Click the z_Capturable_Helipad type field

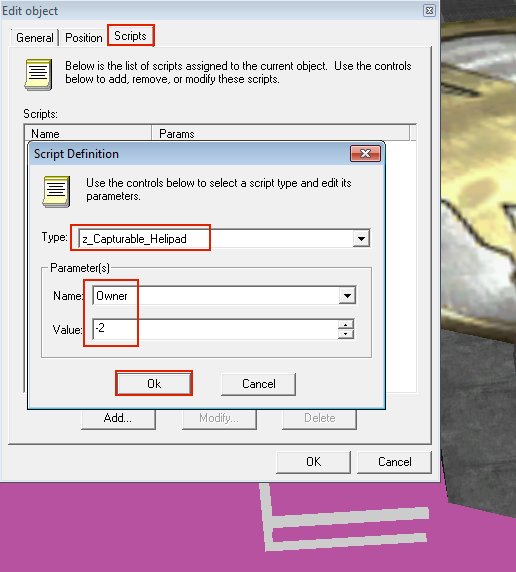coord(216,239)
